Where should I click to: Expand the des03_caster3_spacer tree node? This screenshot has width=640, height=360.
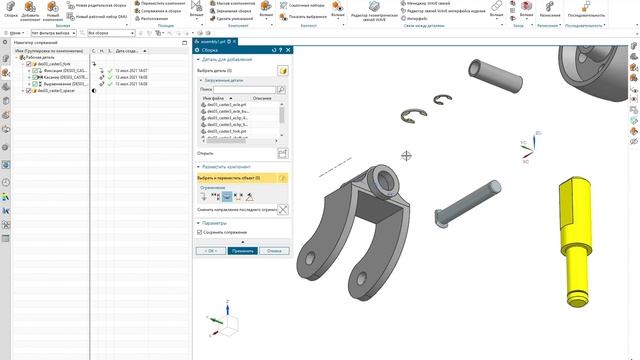point(23,91)
